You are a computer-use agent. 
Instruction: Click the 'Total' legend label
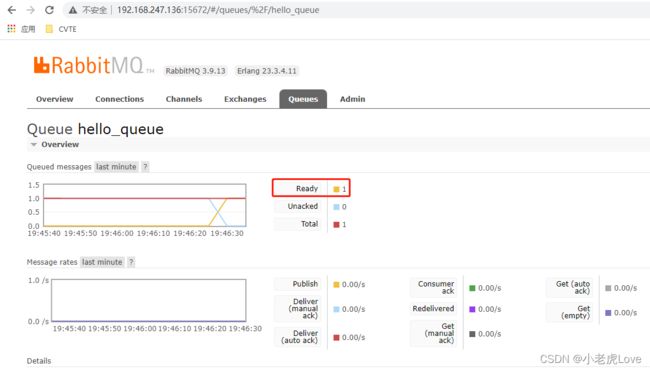click(309, 224)
